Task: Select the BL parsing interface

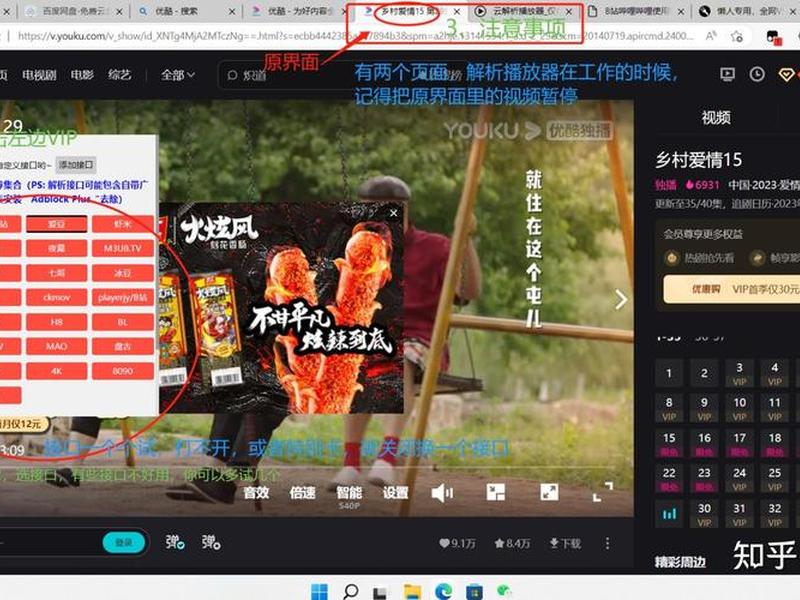Action: pos(122,322)
